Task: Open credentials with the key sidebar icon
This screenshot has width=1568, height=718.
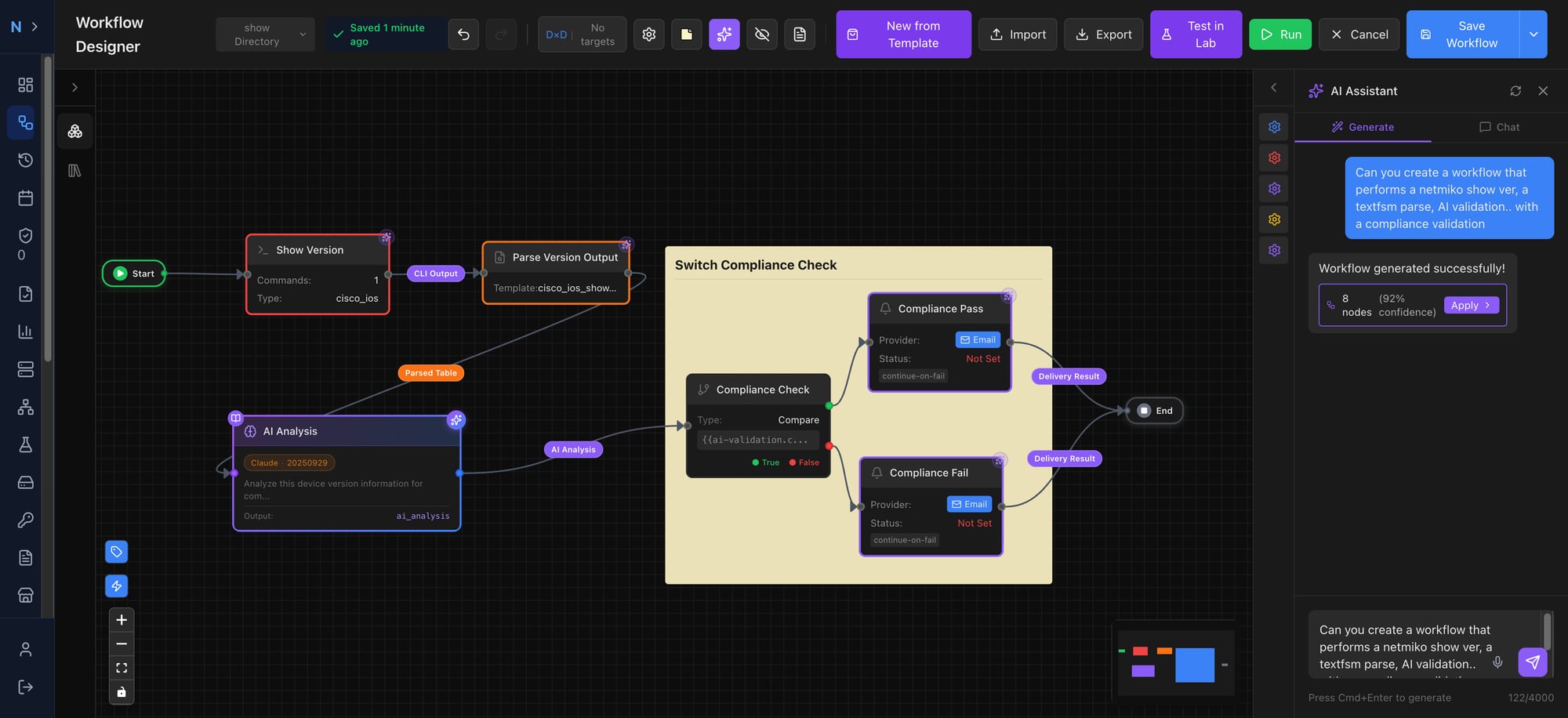Action: point(24,520)
